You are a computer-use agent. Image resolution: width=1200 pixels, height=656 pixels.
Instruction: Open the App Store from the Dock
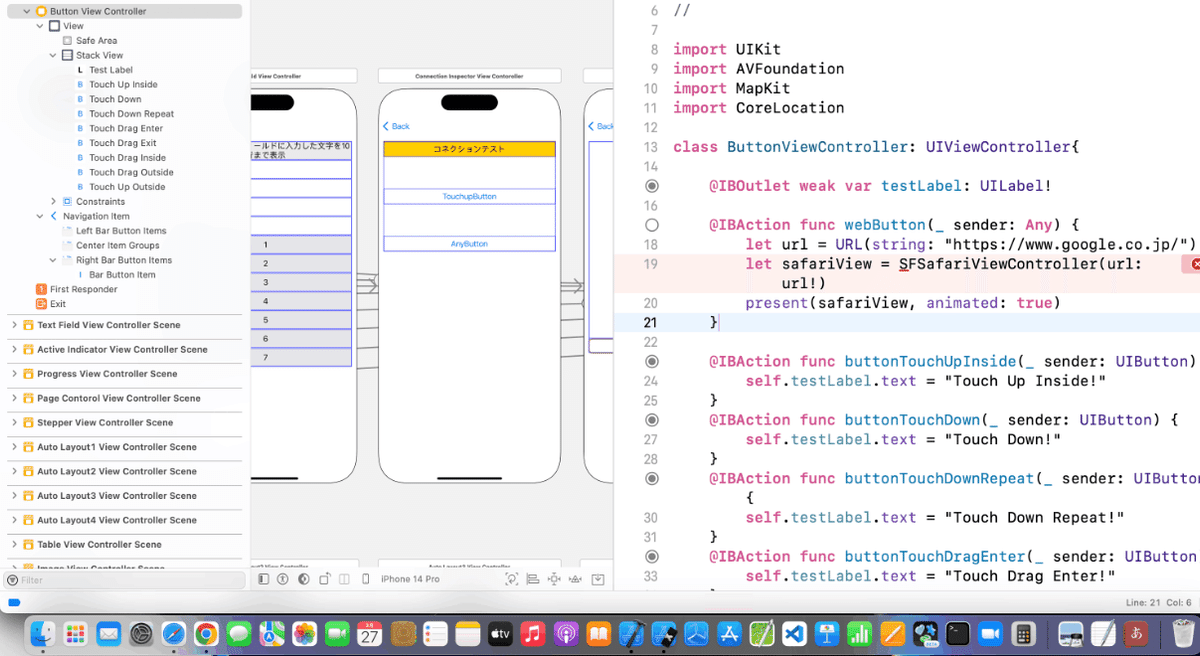coord(729,633)
